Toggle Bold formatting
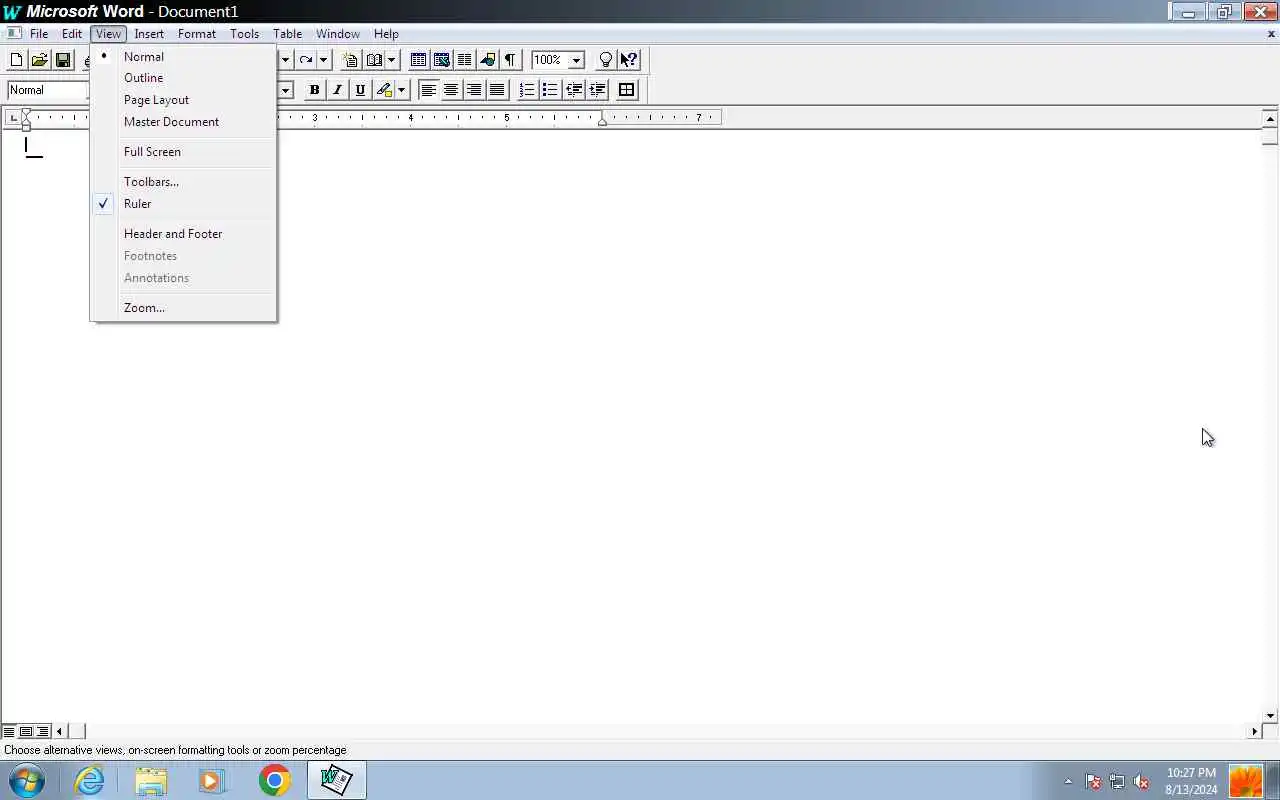 tap(314, 90)
